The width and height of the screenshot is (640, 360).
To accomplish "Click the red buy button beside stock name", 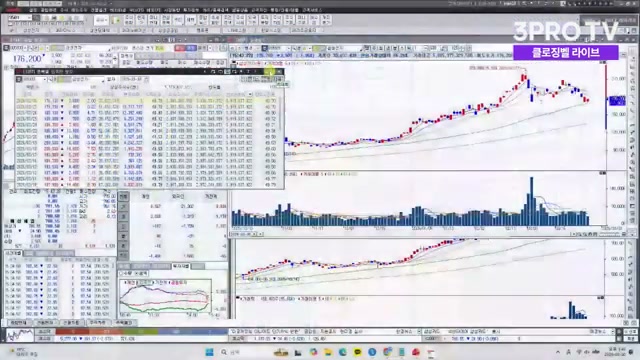I will pos(180,48).
